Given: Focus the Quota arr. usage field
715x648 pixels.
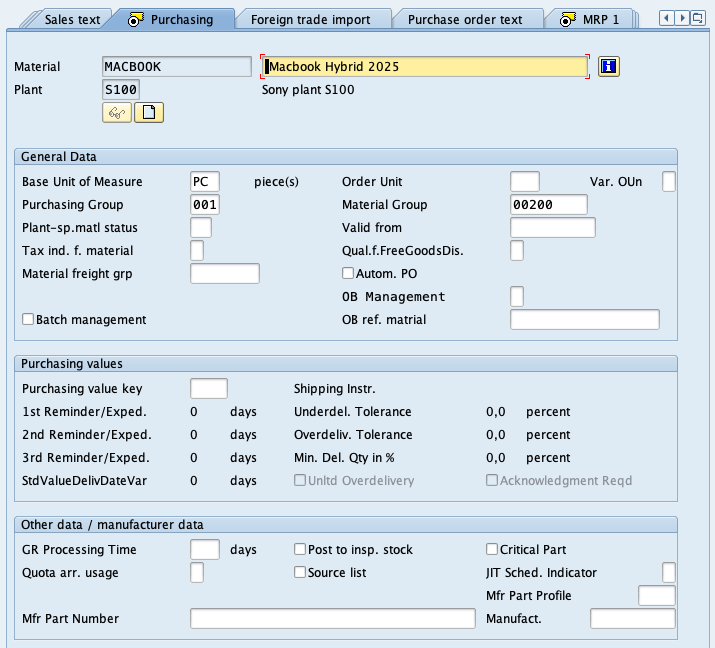Looking at the screenshot, I should [x=197, y=572].
